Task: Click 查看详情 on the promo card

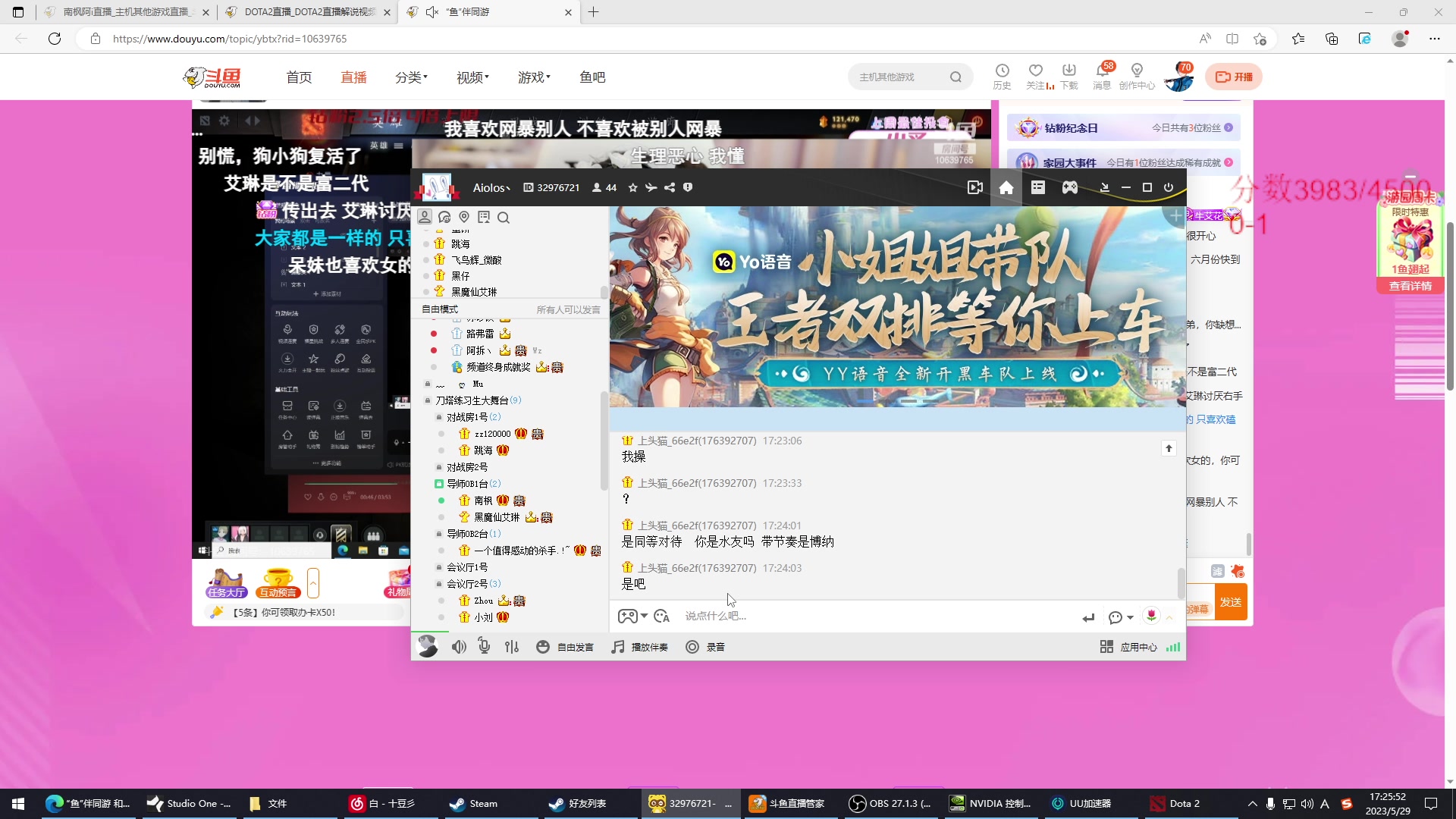Action: pyautogui.click(x=1410, y=286)
